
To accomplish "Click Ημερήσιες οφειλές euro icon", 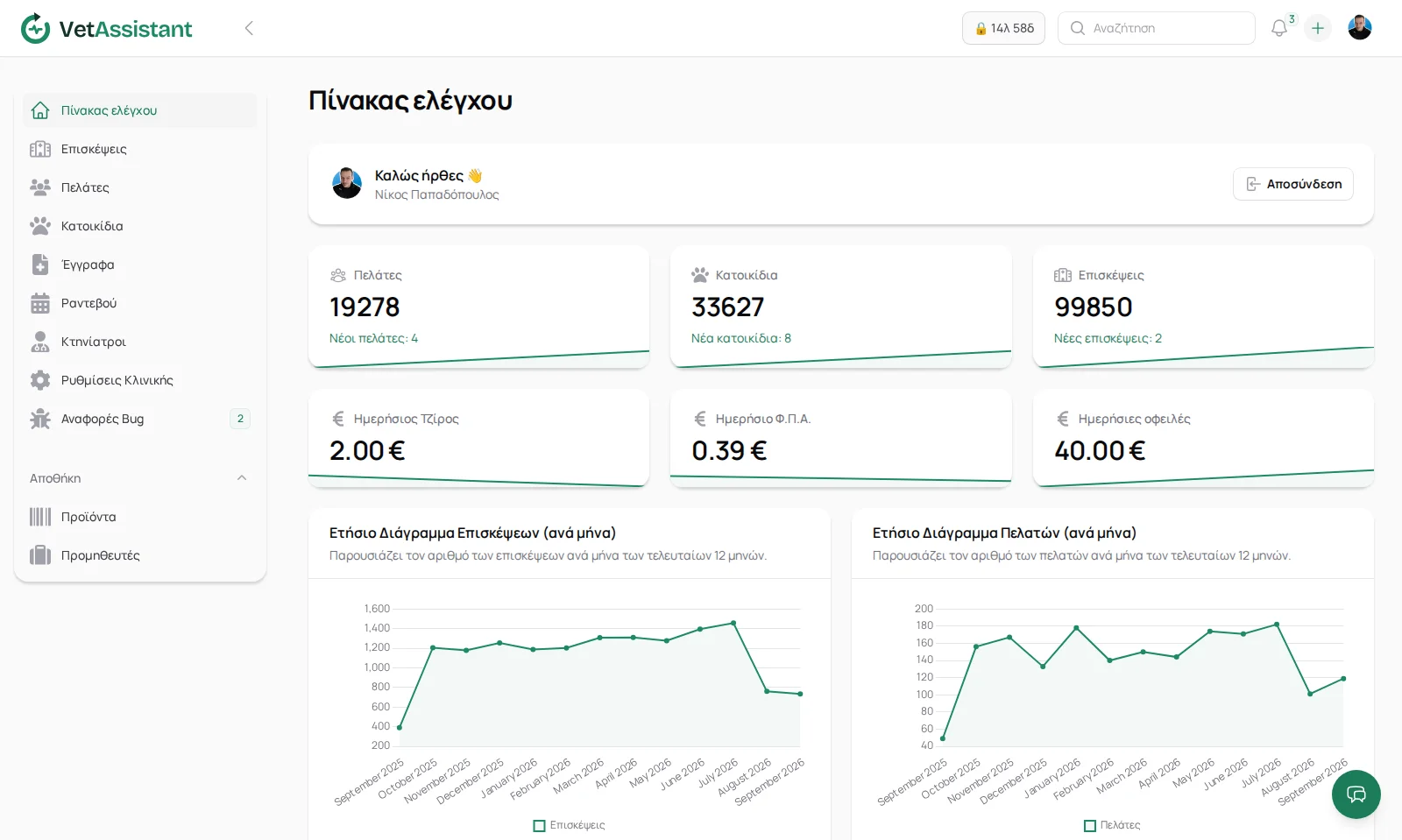I will 1063,419.
